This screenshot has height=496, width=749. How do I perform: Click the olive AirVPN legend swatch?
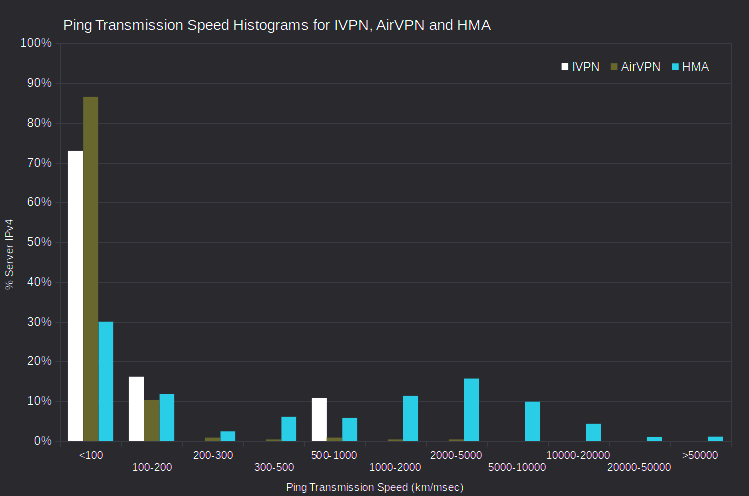614,67
